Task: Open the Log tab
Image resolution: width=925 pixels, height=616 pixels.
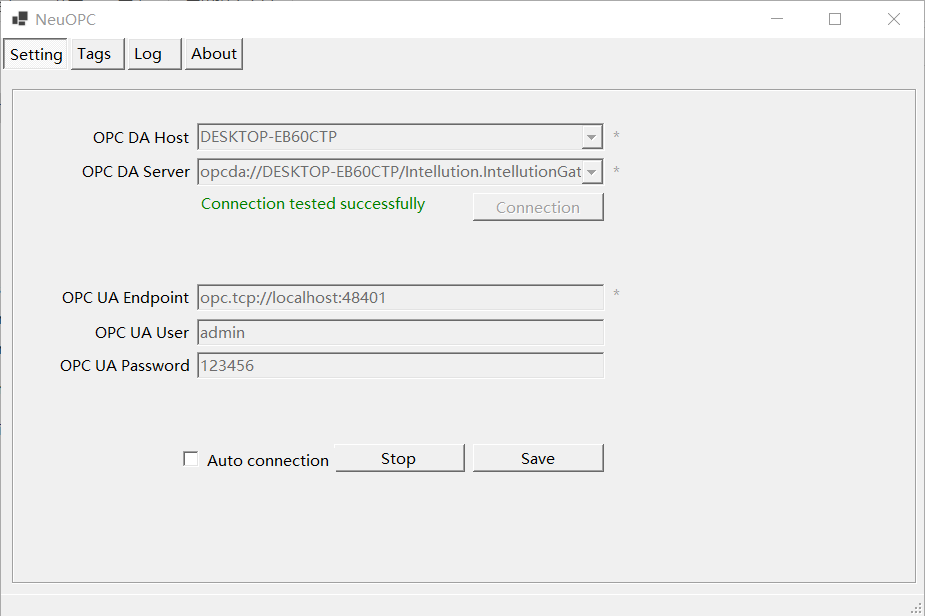Action: 148,54
